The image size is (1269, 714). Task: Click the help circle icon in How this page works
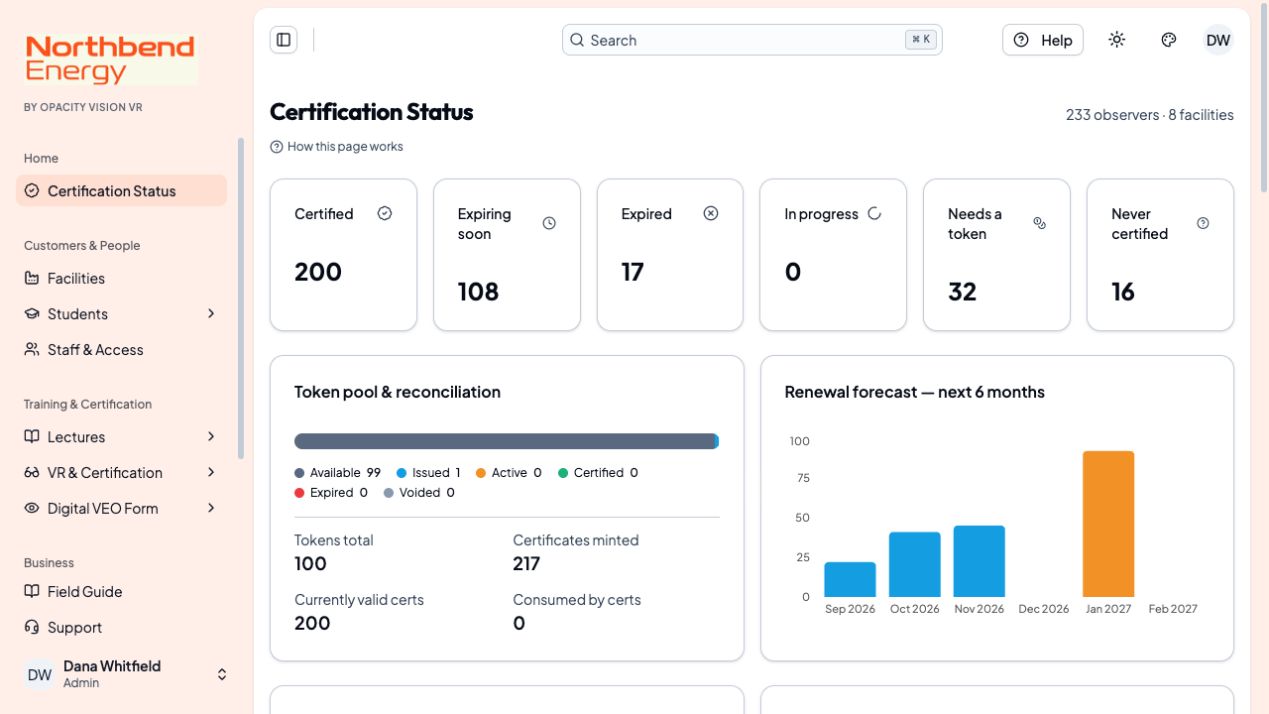click(x=277, y=147)
